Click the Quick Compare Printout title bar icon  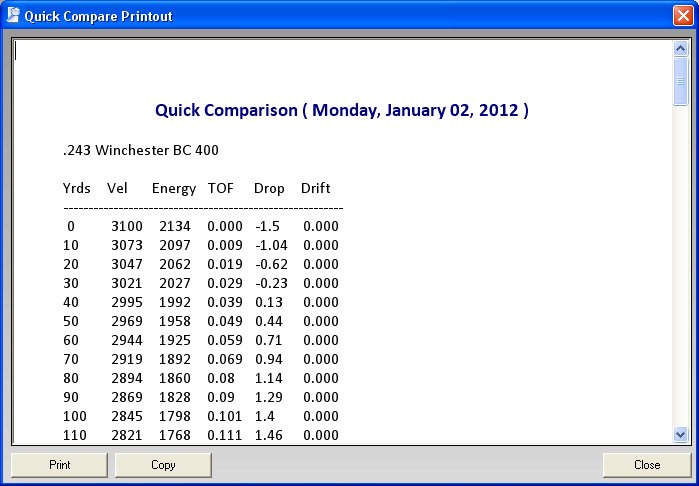tap(13, 15)
